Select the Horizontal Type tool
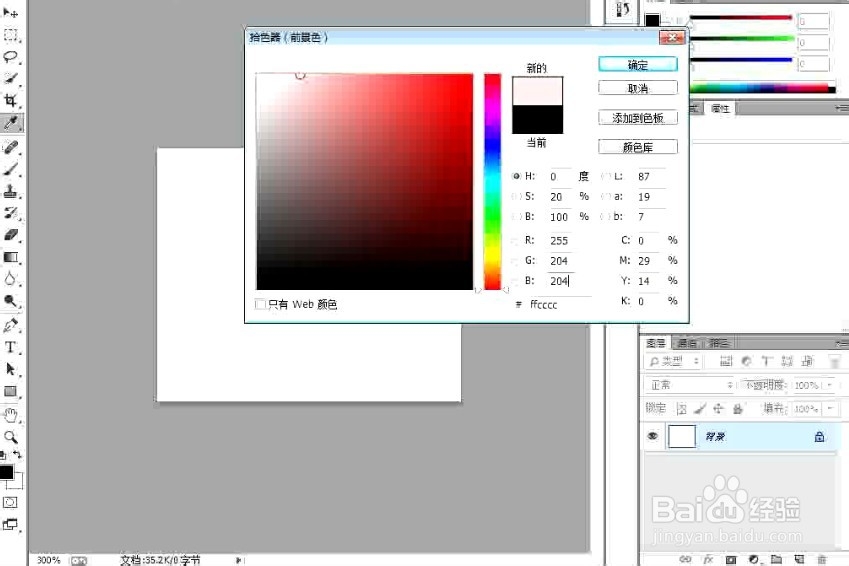The image size is (849, 566). coord(10,347)
